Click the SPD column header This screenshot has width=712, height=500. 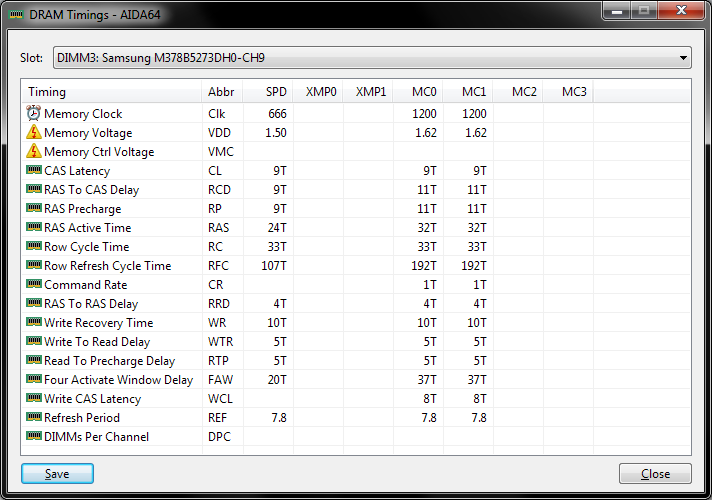268,92
